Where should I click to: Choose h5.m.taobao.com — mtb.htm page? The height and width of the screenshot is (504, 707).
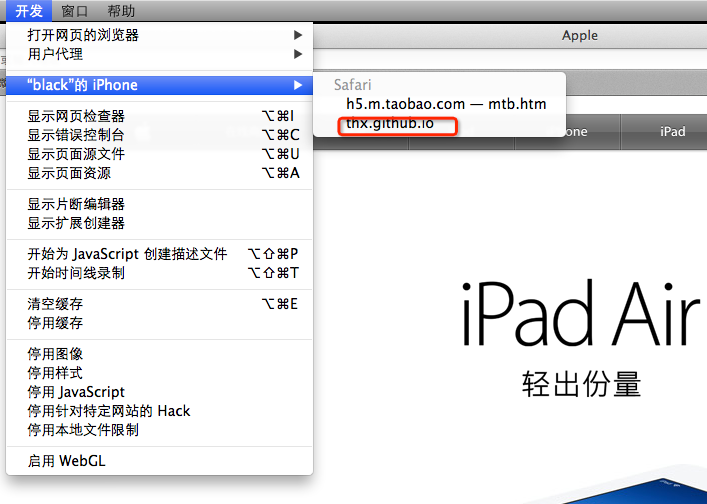[440, 104]
